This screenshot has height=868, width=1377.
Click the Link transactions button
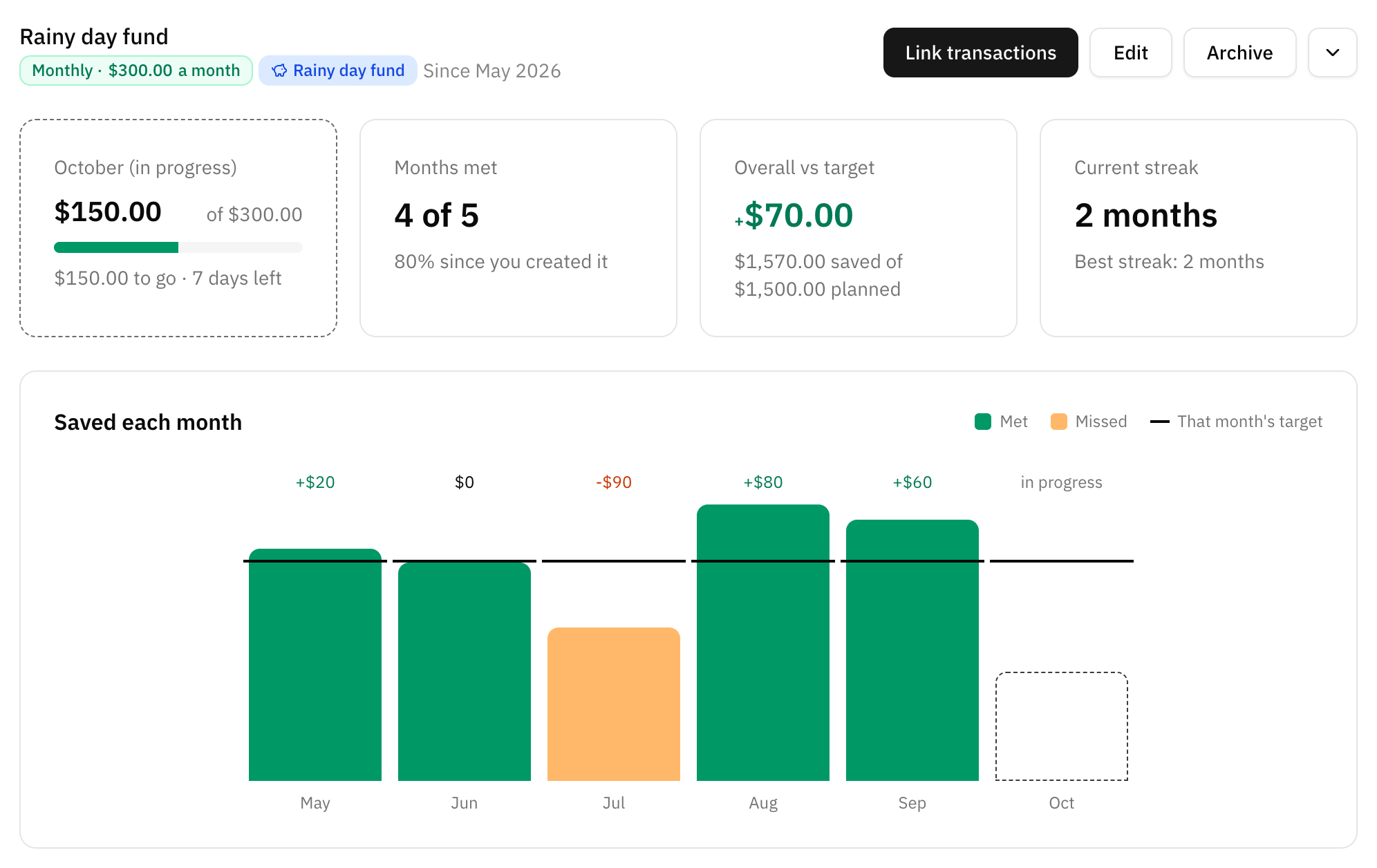(x=980, y=53)
